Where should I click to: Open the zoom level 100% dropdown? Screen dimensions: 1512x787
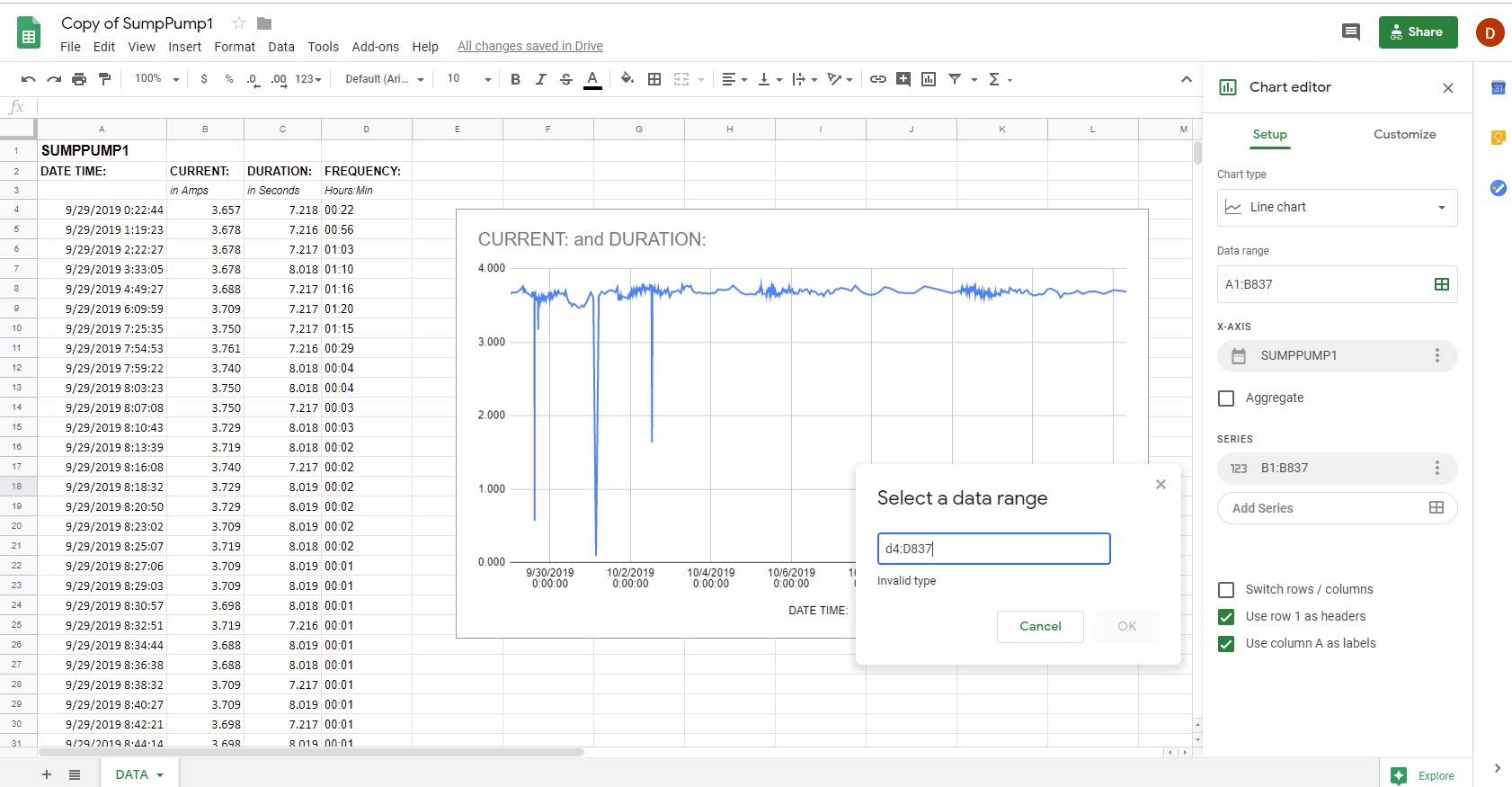point(156,79)
